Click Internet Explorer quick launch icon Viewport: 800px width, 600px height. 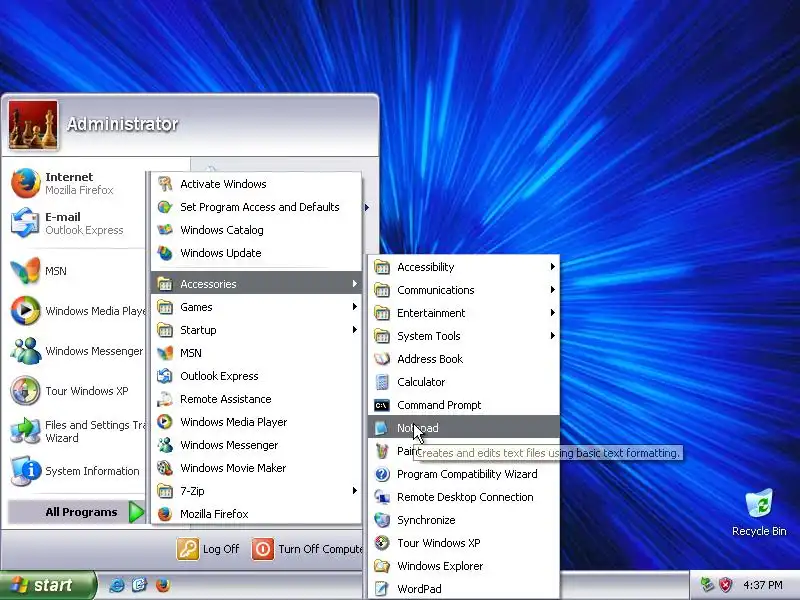(117, 585)
